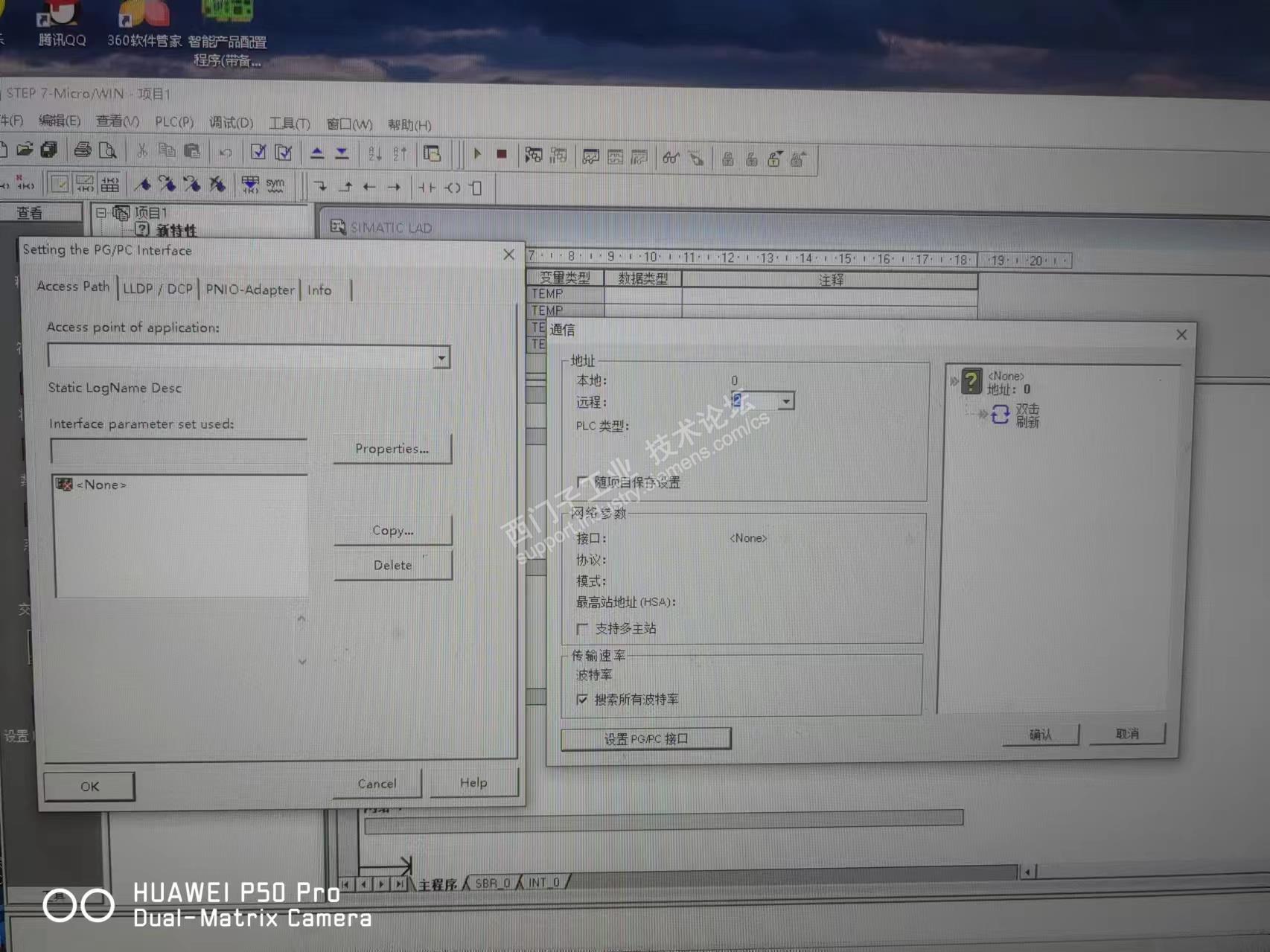Viewport: 1270px width, 952px height.
Task: Click Cancel in the PG/PC Interface dialog
Action: pos(377,784)
